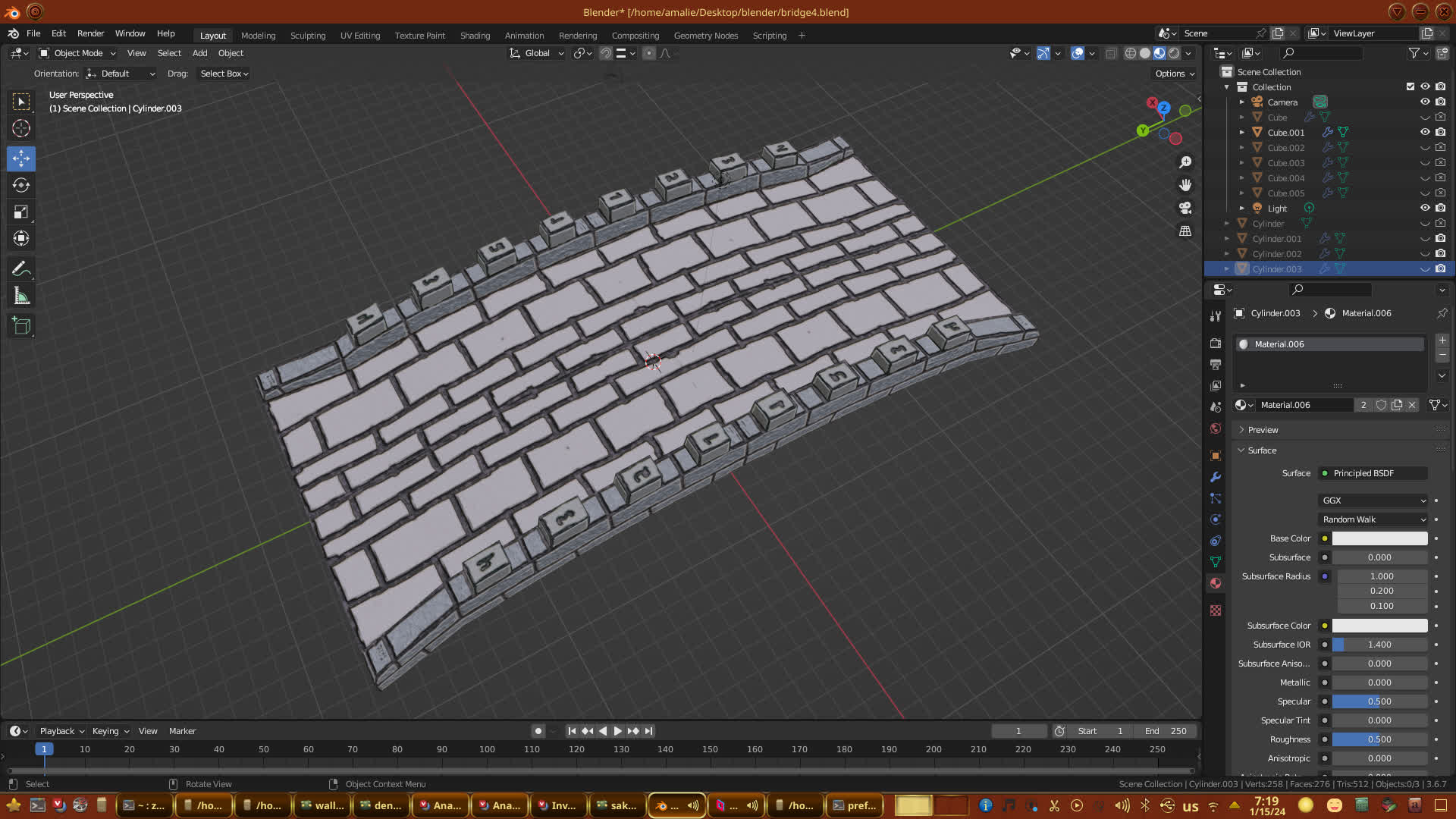
Task: Click the Principled BSDF surface button
Action: click(1373, 473)
